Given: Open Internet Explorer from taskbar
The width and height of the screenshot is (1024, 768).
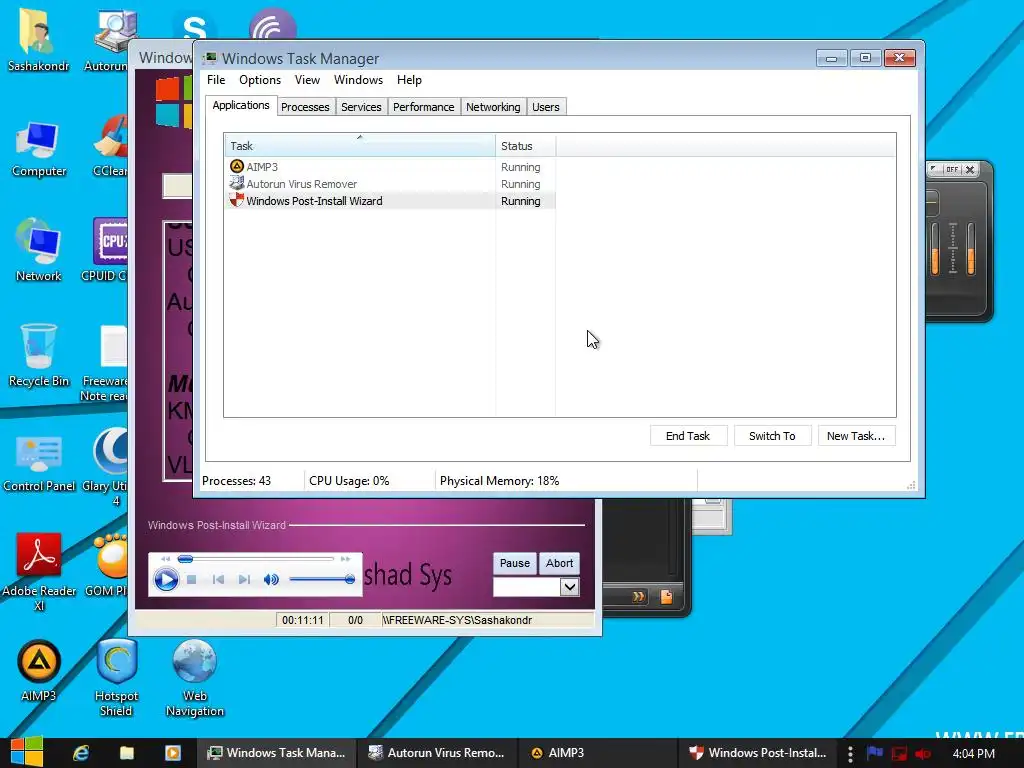Looking at the screenshot, I should tap(81, 753).
